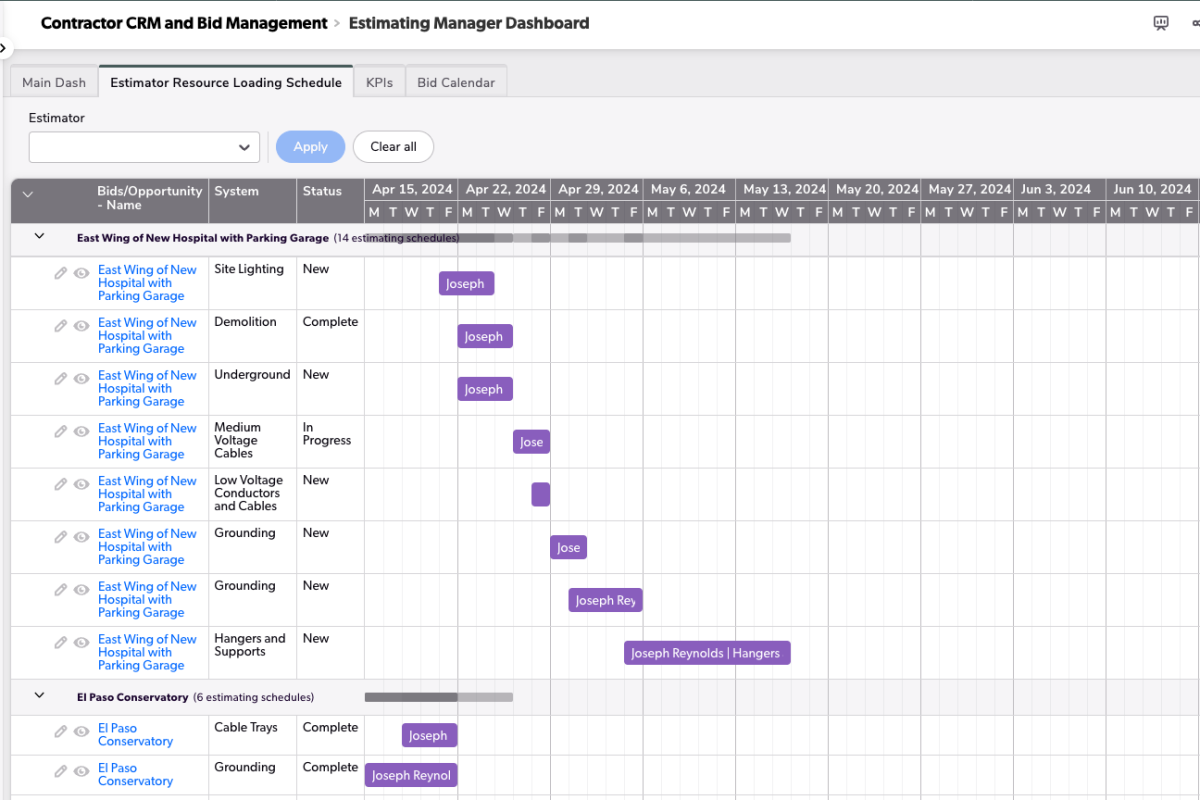Click edit pencil for Underground row
The width and height of the screenshot is (1200, 800).
tap(61, 378)
